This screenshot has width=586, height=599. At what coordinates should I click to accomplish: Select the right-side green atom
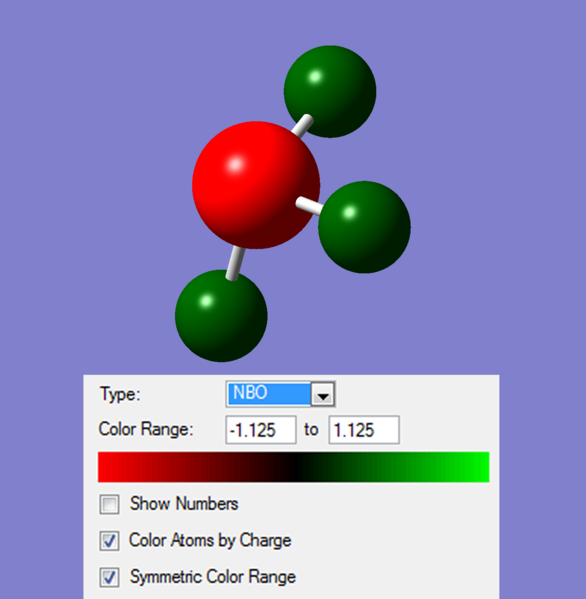coord(364,227)
